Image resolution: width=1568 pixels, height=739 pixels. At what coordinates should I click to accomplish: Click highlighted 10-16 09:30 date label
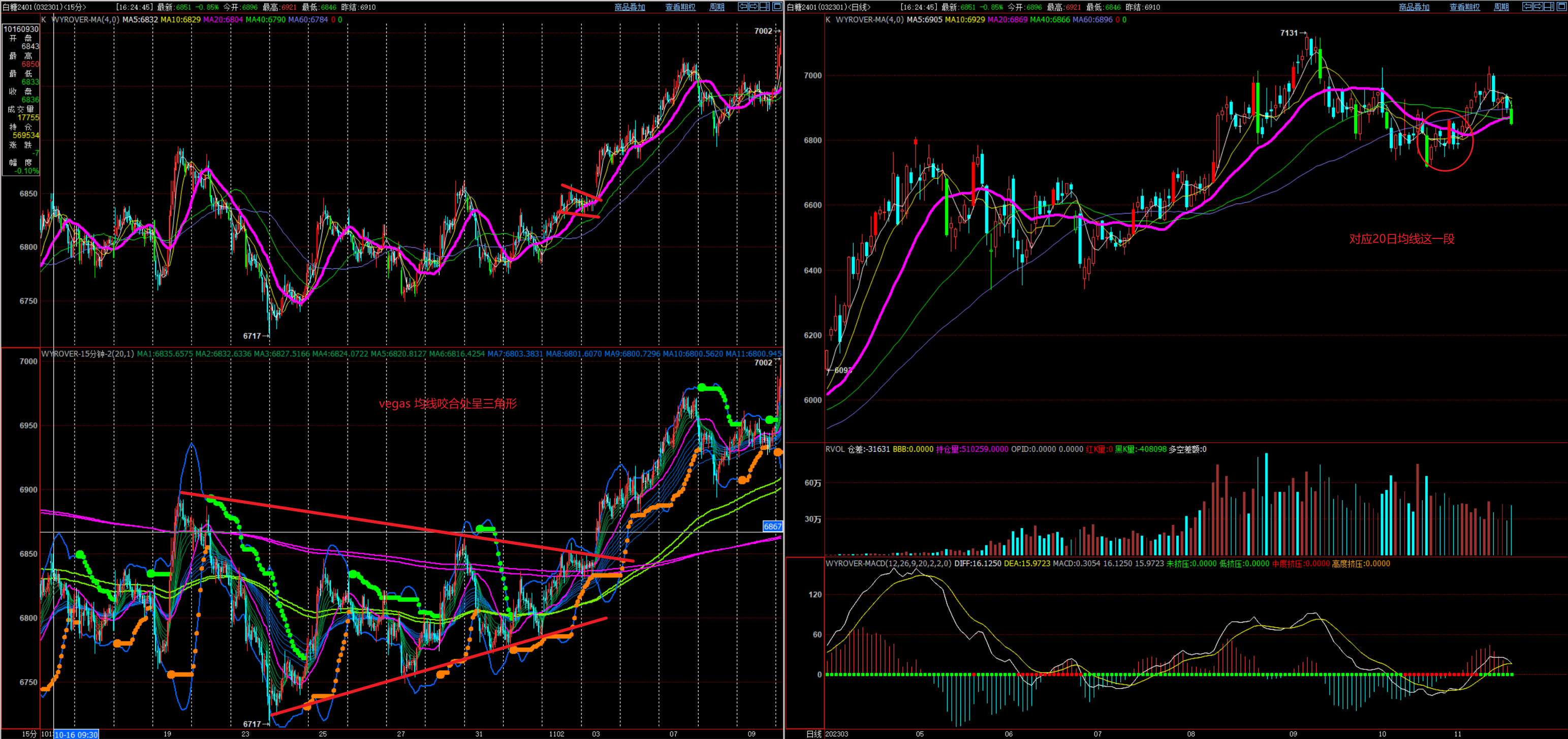point(76,734)
